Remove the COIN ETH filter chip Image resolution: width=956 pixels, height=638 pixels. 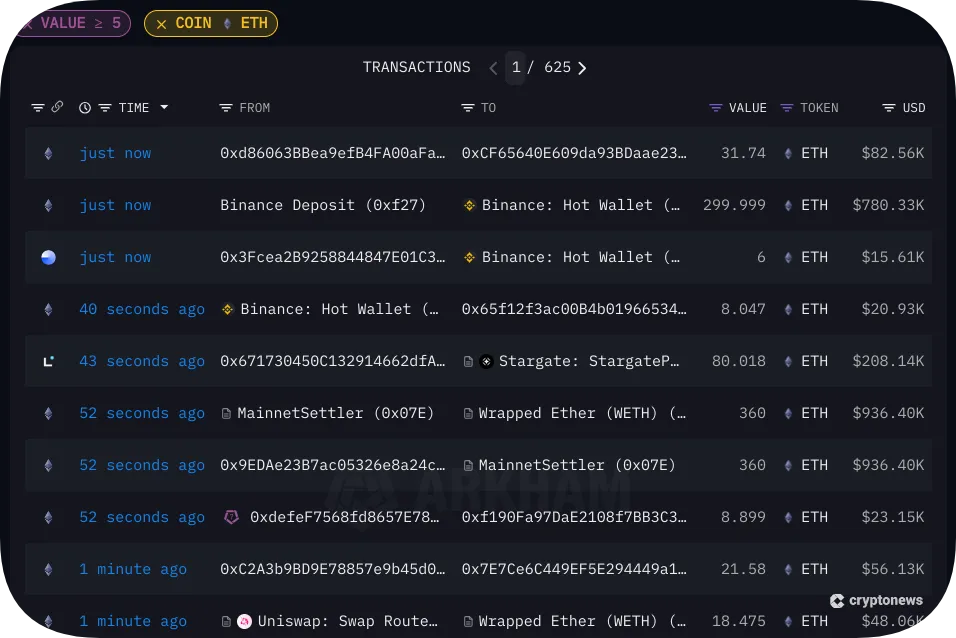point(163,23)
